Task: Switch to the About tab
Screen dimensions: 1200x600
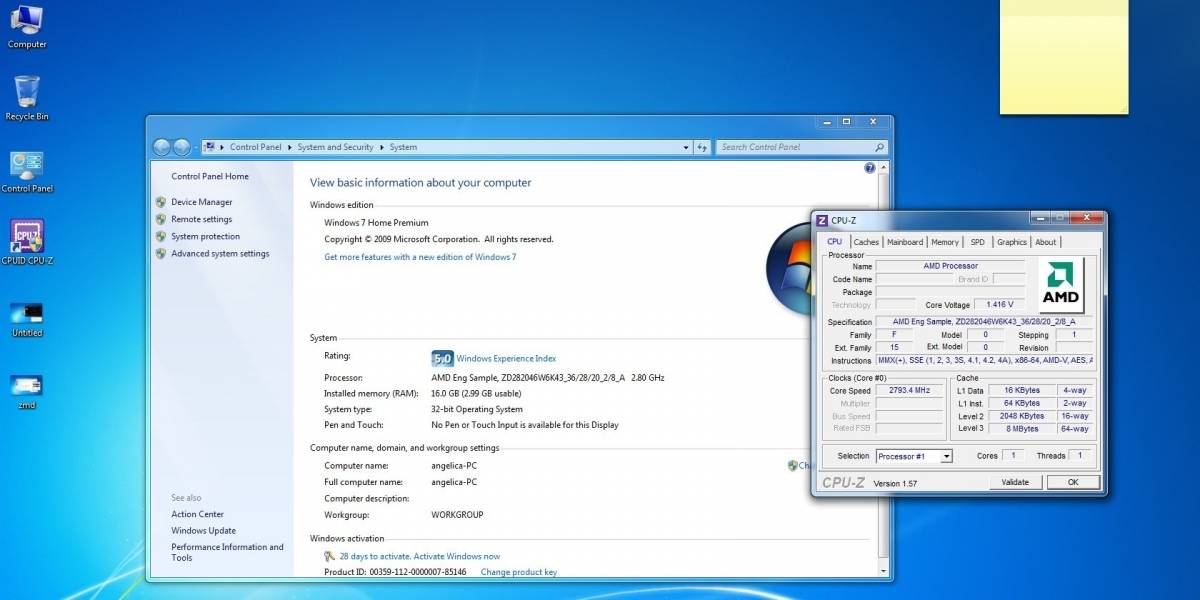Action: pos(1045,242)
